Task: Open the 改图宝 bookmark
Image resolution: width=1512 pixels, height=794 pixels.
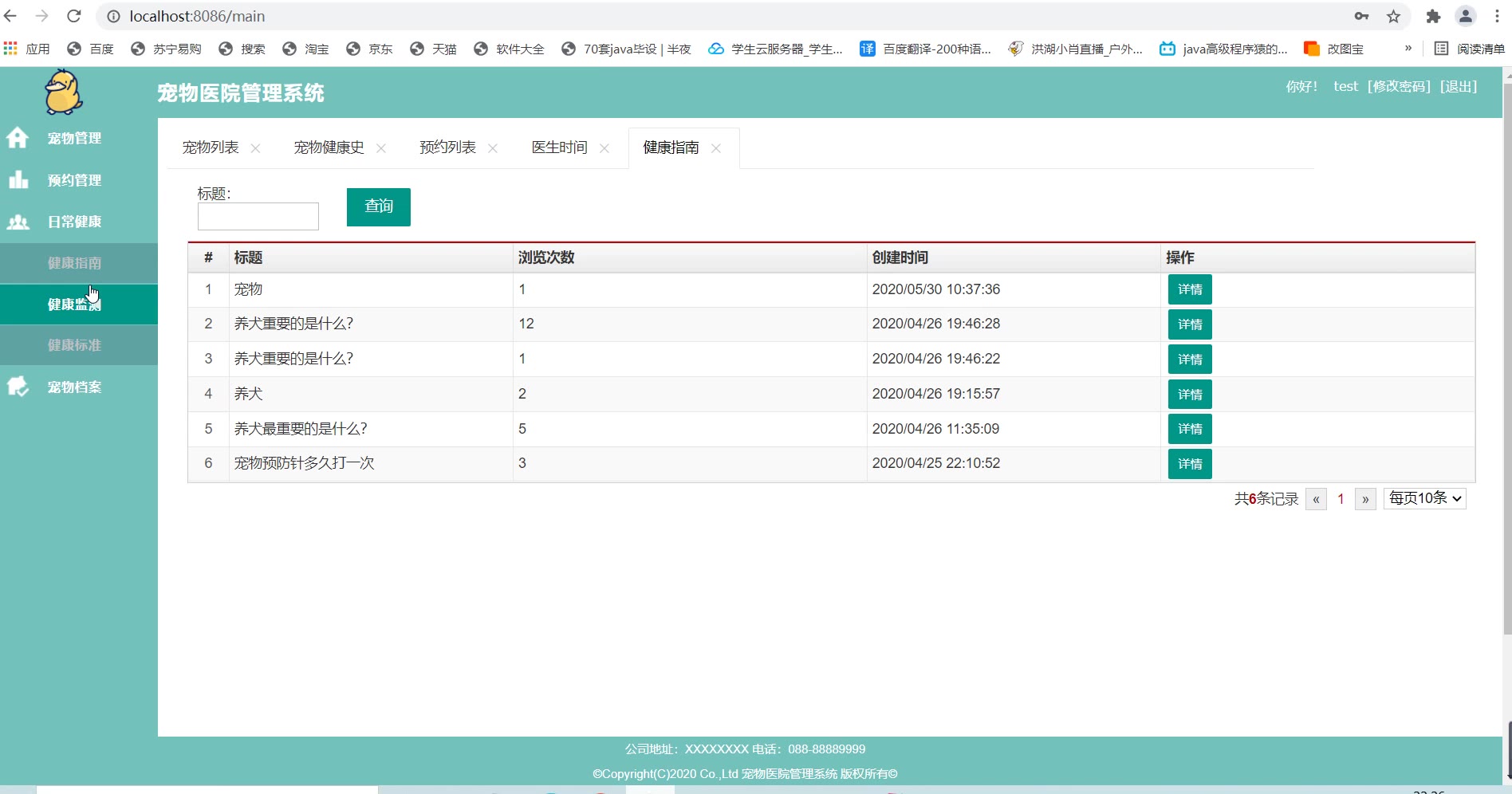Action: coord(1333,49)
